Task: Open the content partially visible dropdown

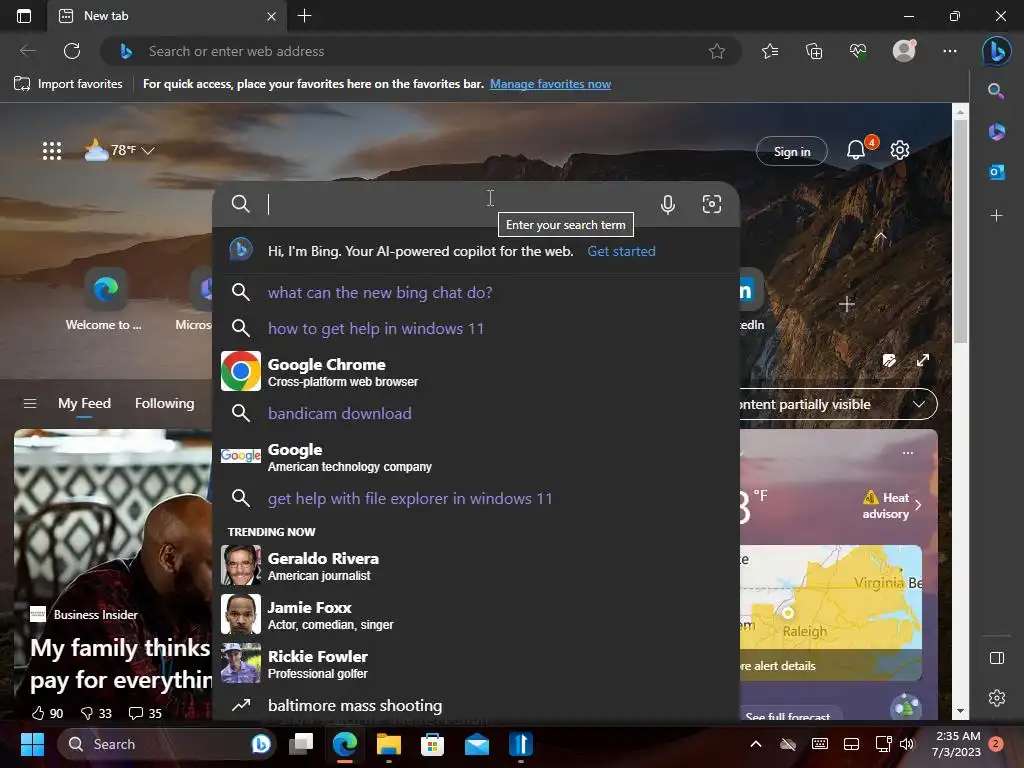Action: click(x=838, y=404)
